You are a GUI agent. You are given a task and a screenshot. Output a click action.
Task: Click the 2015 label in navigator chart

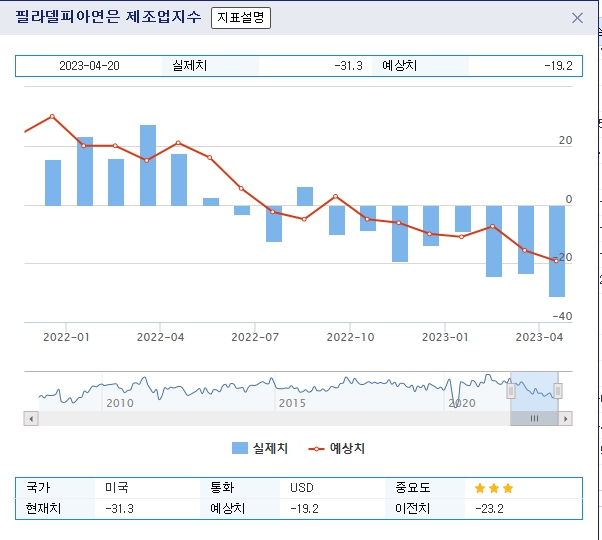(292, 403)
